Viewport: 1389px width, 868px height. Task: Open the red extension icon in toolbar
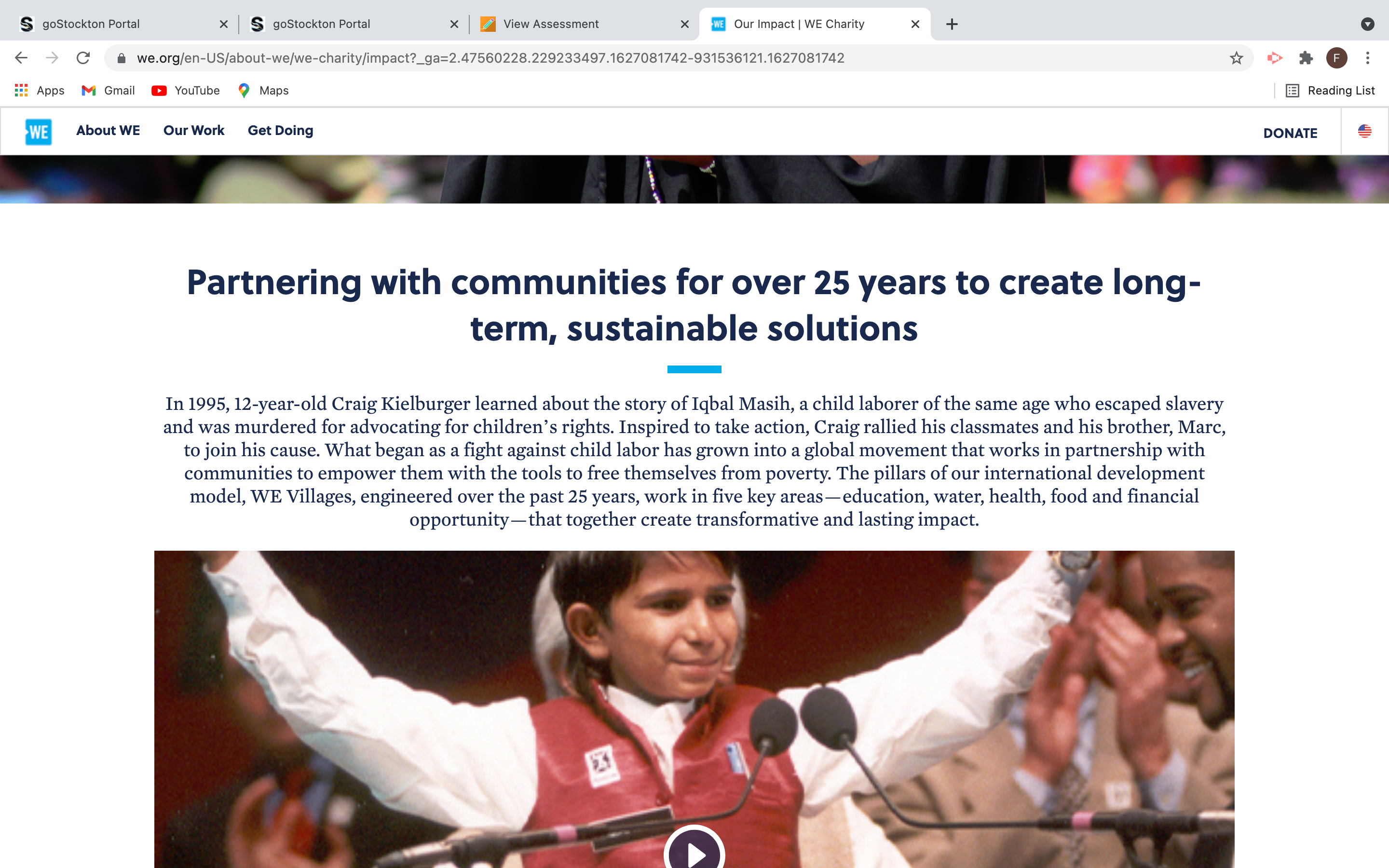tap(1274, 58)
